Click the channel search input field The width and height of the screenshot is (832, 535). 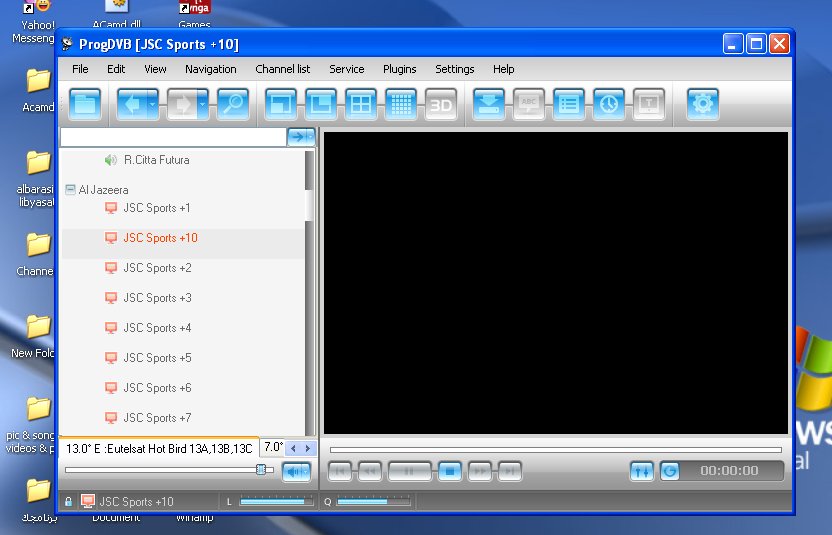pyautogui.click(x=174, y=137)
